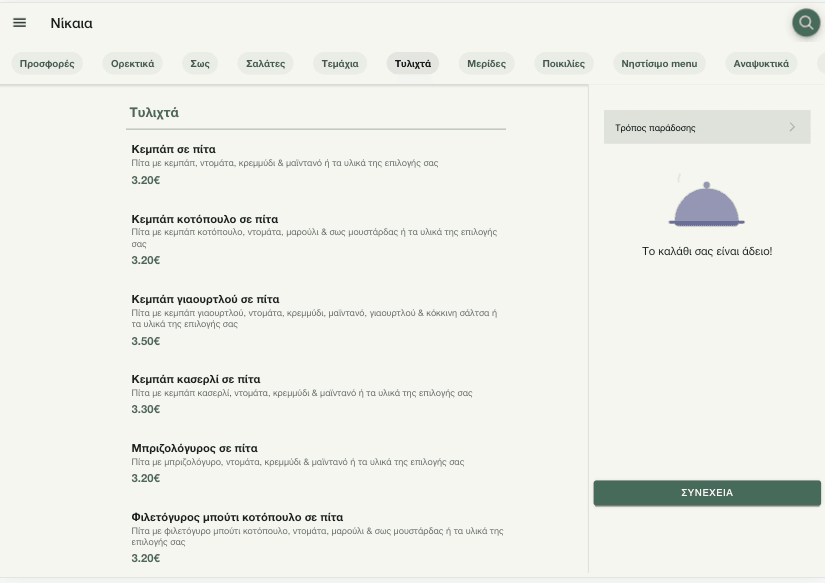Click the Κεμπάπ γιαουρτλού description text
This screenshot has height=583, width=825.
pyautogui.click(x=314, y=318)
